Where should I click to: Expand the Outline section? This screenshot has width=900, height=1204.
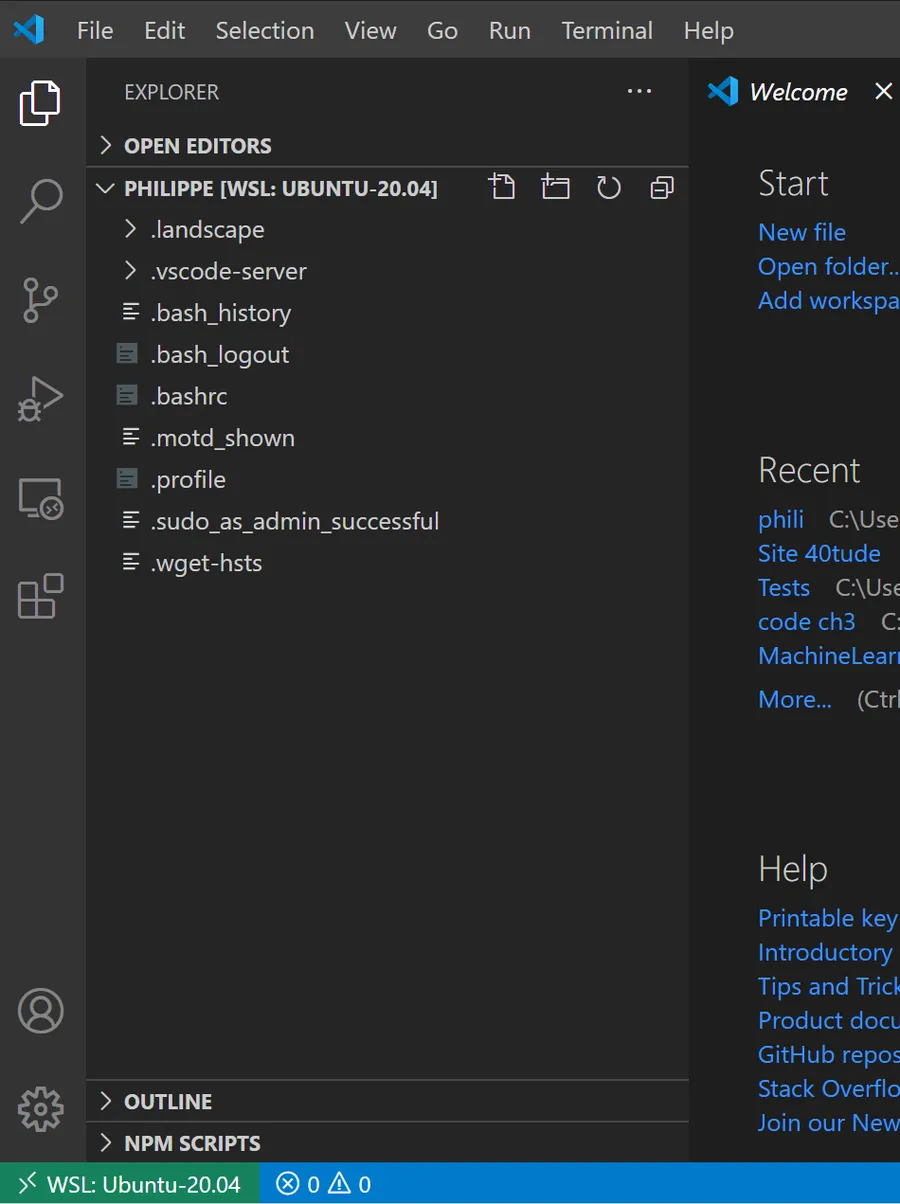388,1101
